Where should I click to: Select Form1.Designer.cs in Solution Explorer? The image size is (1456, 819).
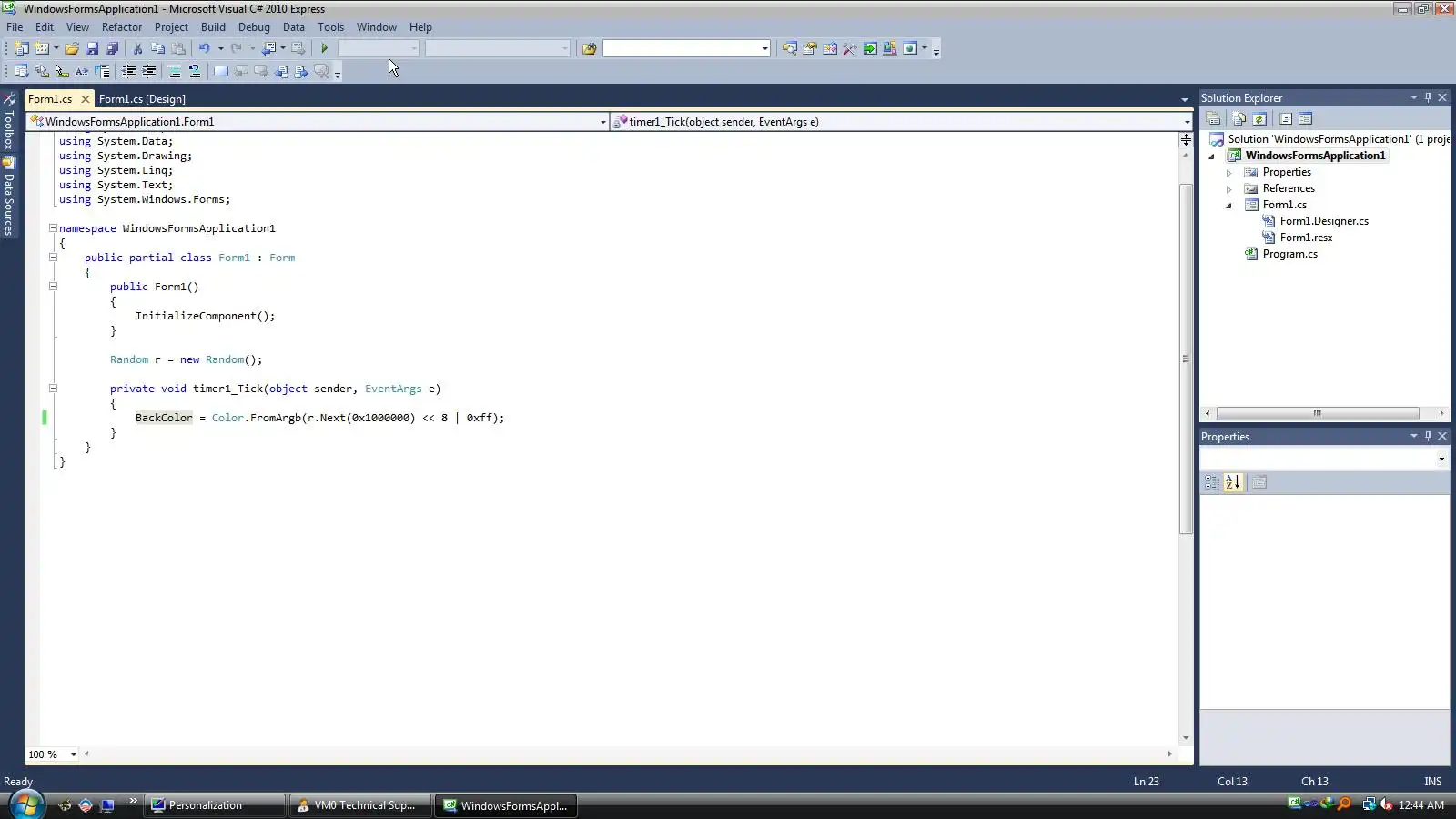1324,221
